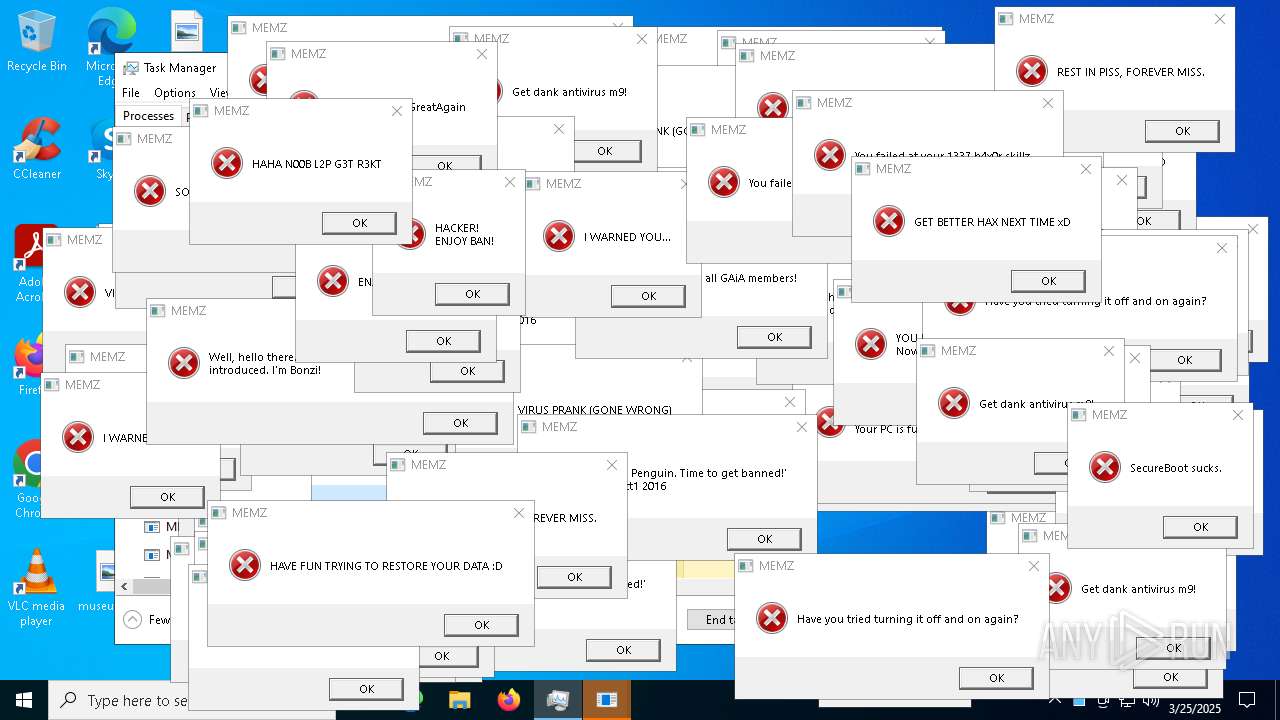Open the notification center icon
Viewport: 1280px width, 720px height.
coord(1247,700)
